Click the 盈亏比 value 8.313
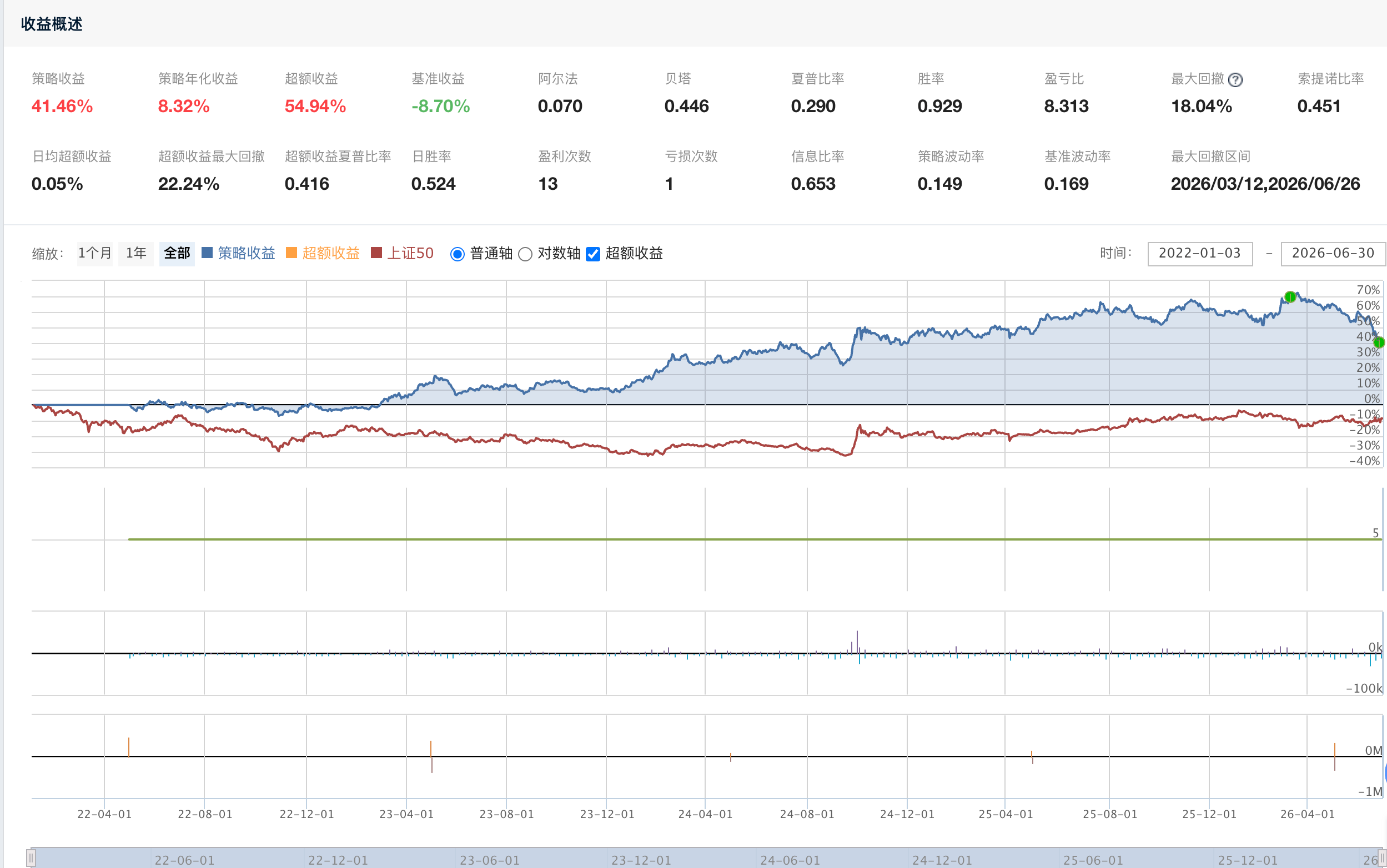 click(1067, 106)
